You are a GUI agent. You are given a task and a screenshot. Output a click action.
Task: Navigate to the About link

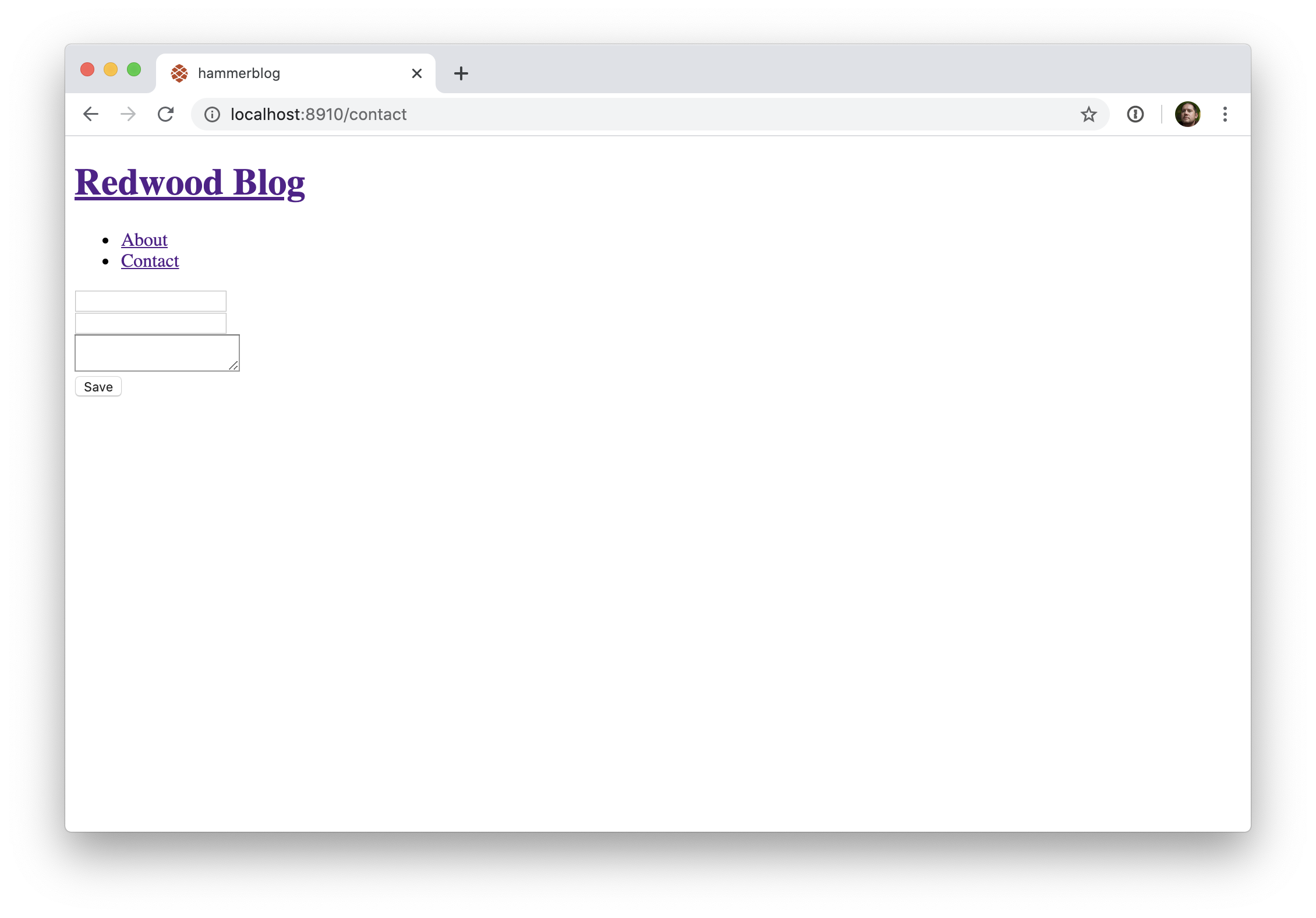point(144,240)
